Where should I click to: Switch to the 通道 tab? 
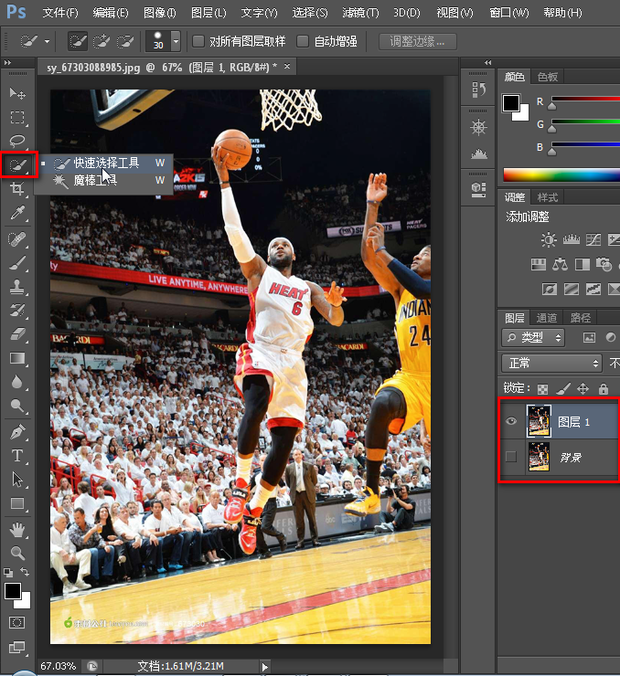click(546, 318)
